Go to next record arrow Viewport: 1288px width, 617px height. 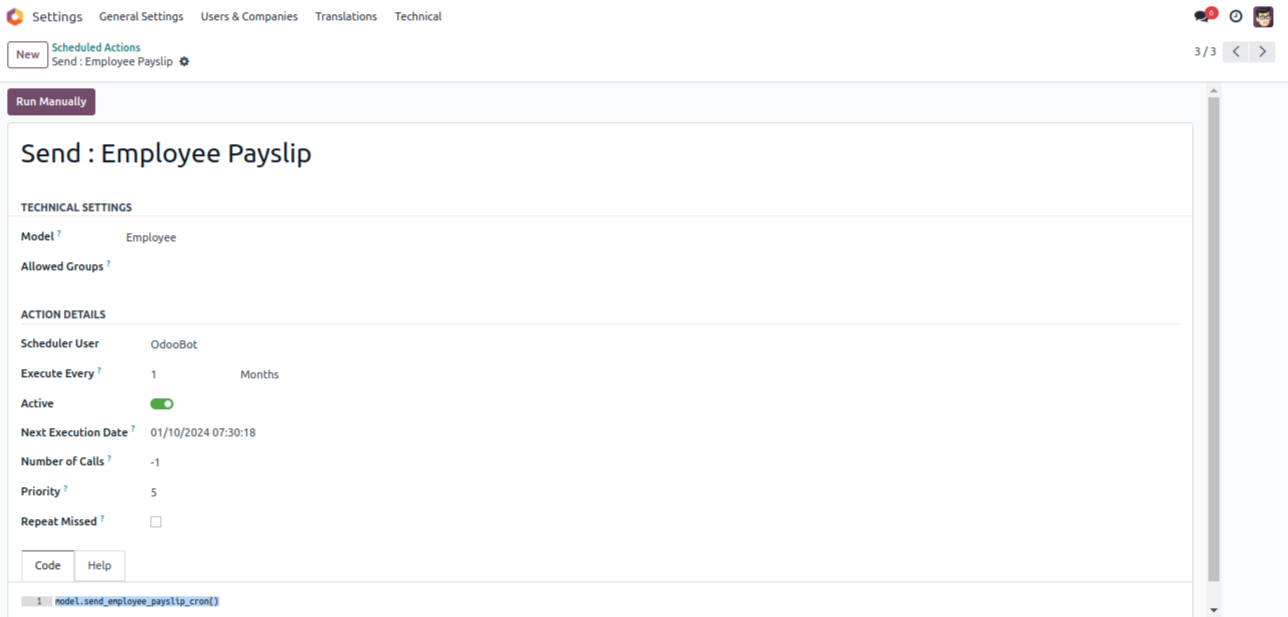tap(1263, 52)
